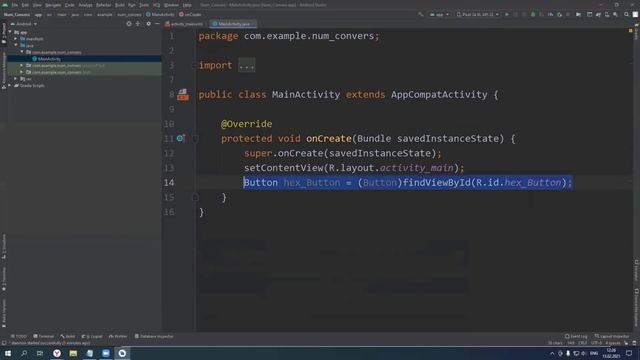This screenshot has height=360, width=640.
Task: Click the locate current file target icon
Action: tap(129, 24)
